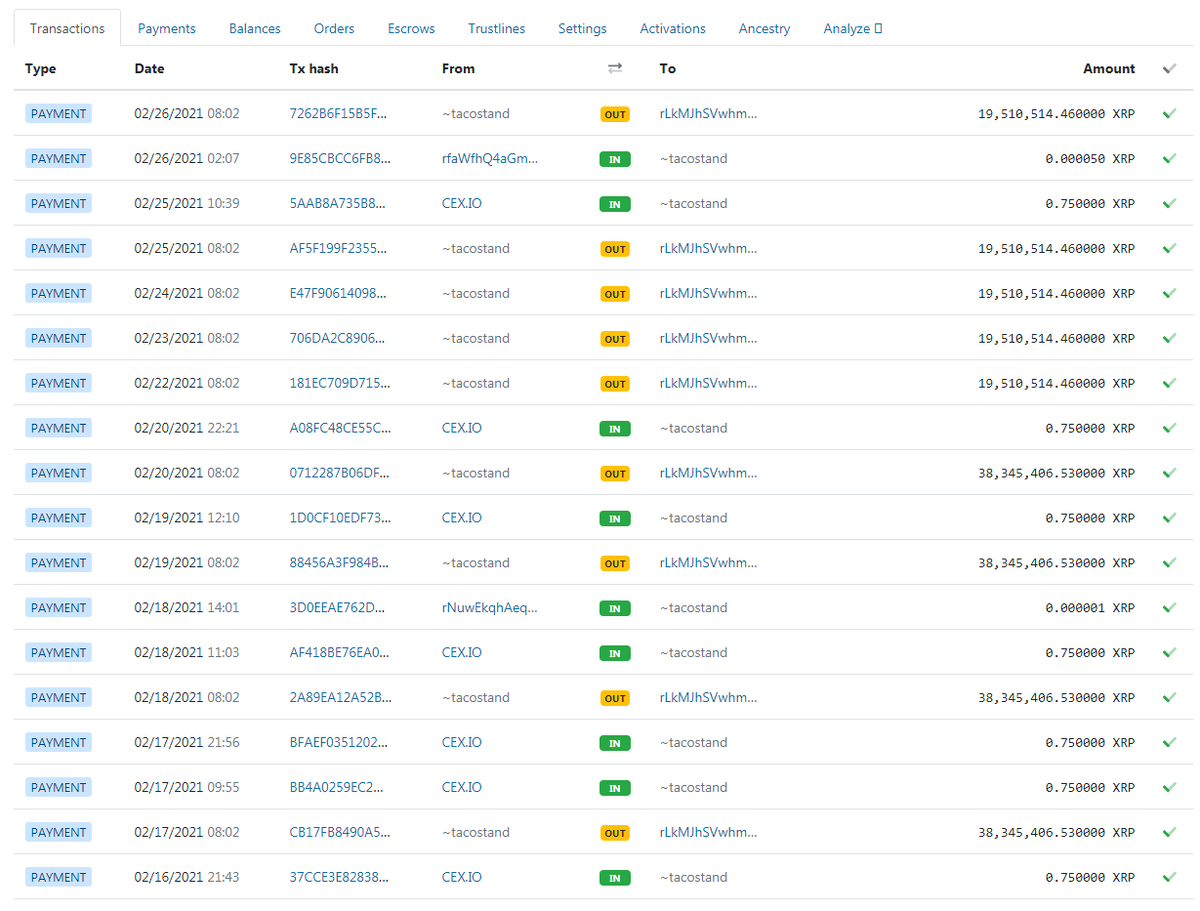Open CEX.IO sender on 02/16/2021 21:43
Screen dimensions: 1200x911
tap(461, 878)
